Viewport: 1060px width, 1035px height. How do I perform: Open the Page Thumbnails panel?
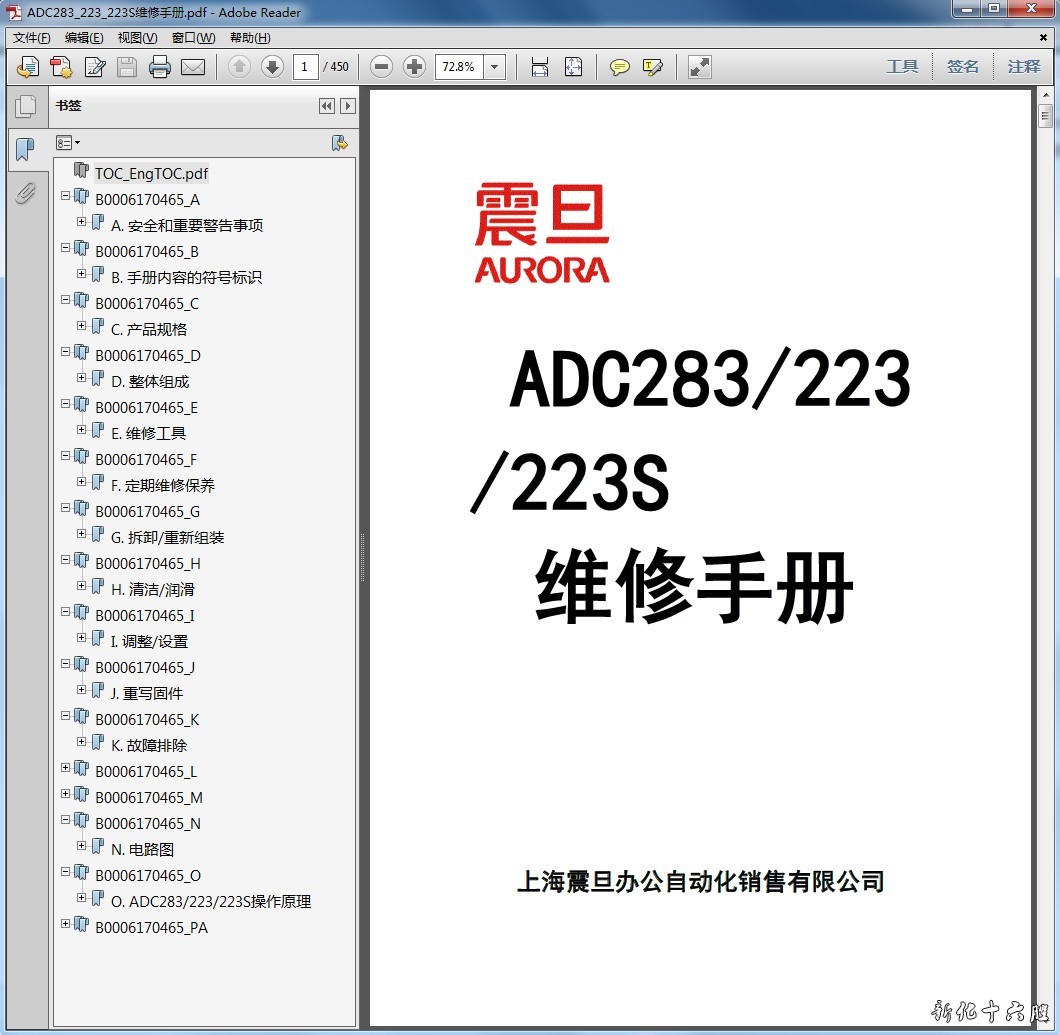(25, 106)
